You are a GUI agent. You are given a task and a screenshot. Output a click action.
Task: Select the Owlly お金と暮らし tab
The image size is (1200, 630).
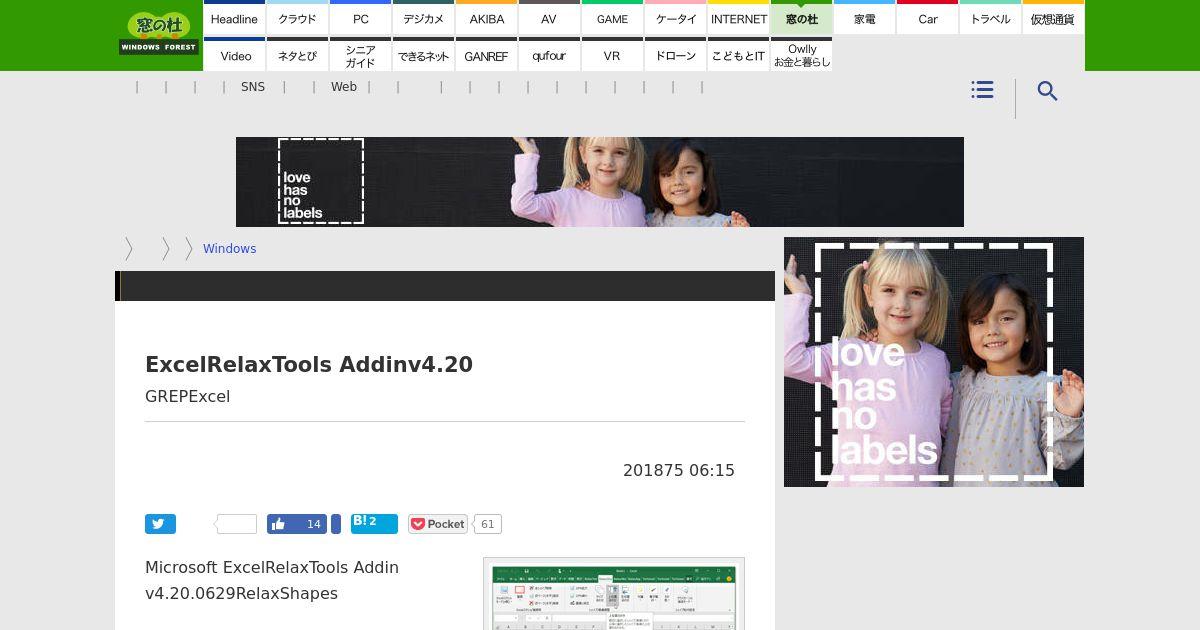click(x=801, y=55)
